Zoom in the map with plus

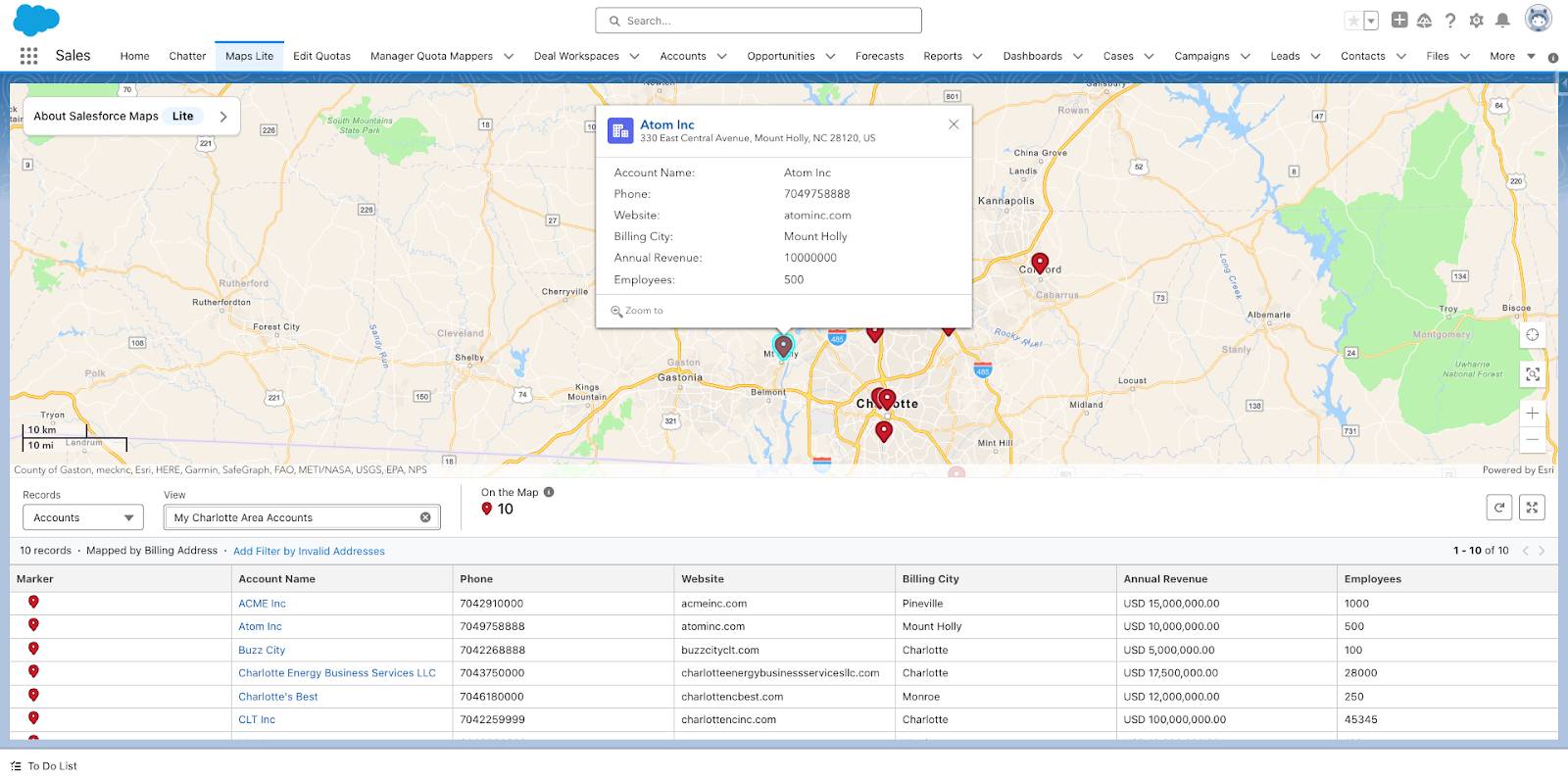click(x=1532, y=413)
